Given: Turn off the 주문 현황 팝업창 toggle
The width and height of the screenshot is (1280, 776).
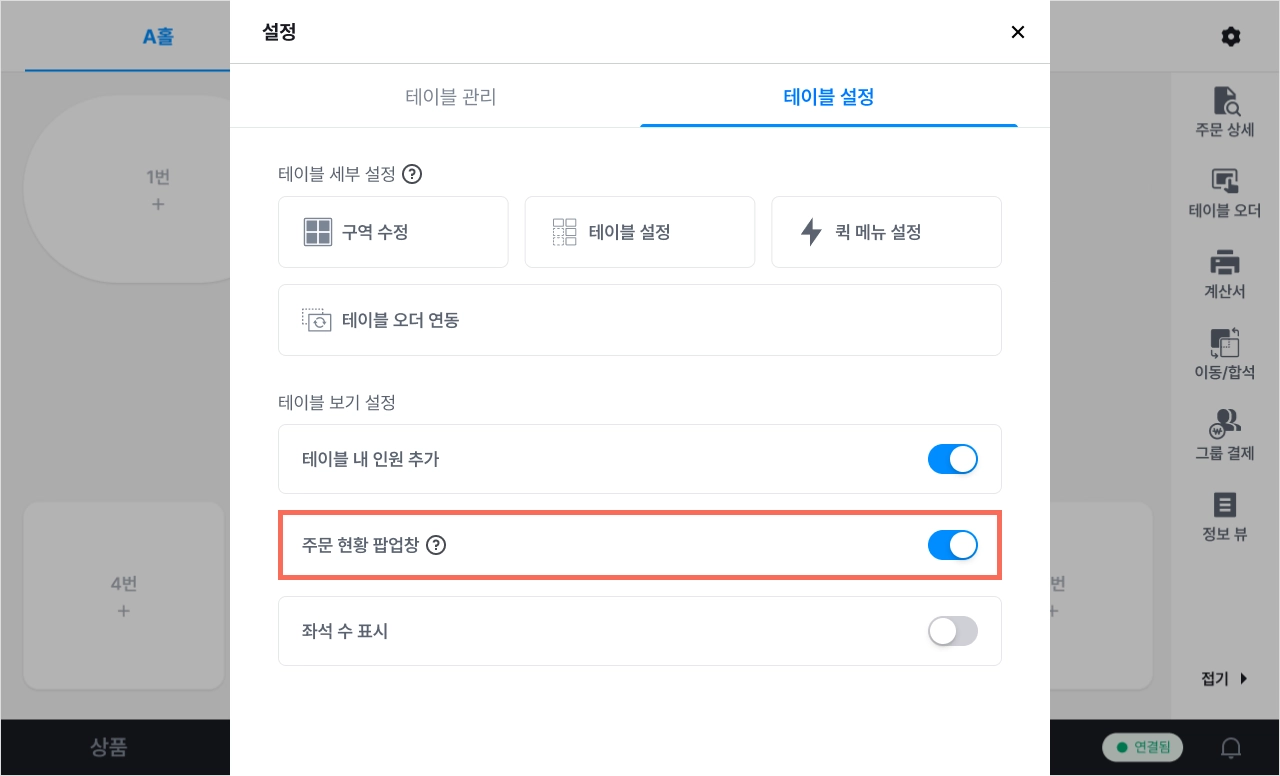Looking at the screenshot, I should [953, 545].
